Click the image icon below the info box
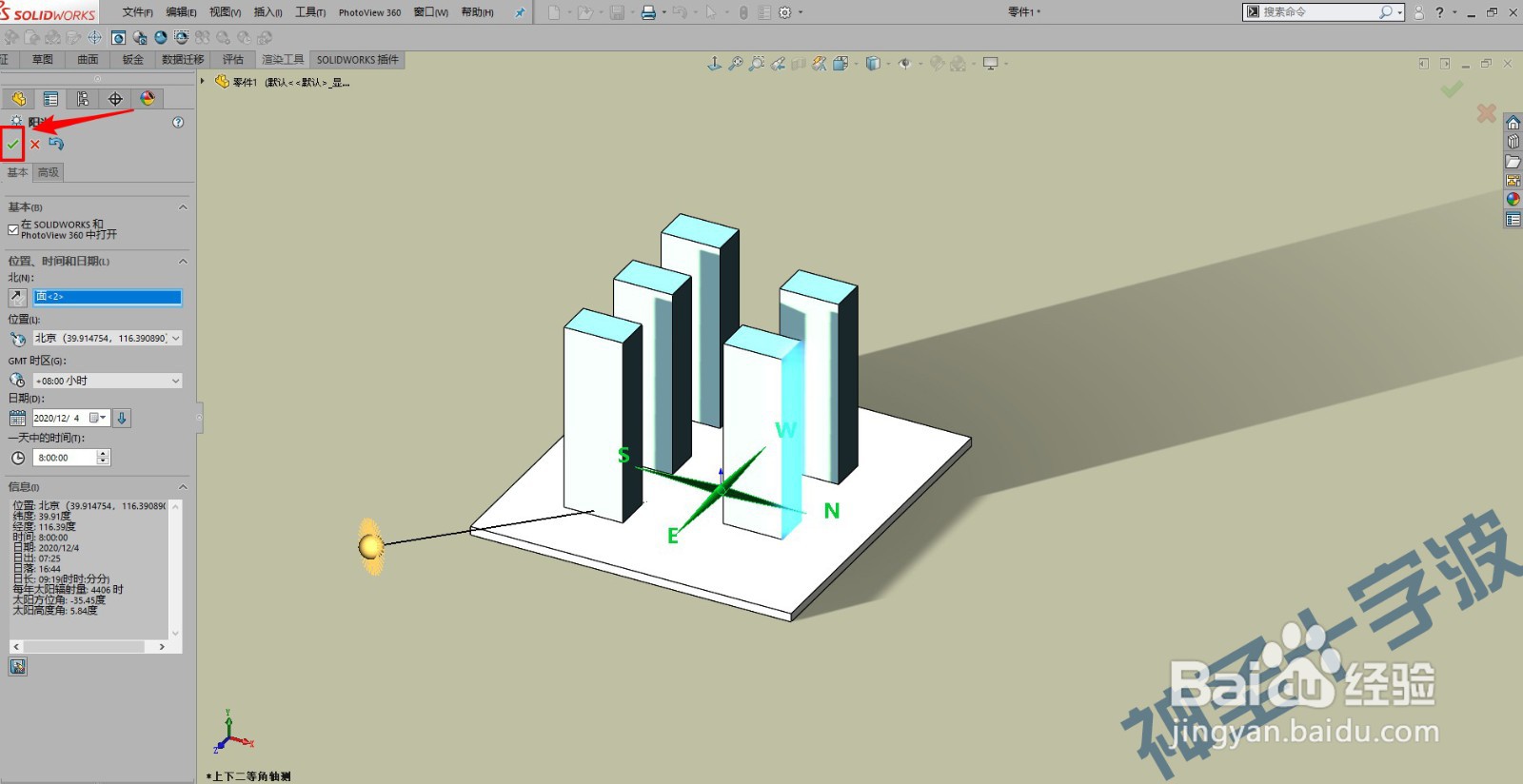The width and height of the screenshot is (1523, 784). pos(17,667)
